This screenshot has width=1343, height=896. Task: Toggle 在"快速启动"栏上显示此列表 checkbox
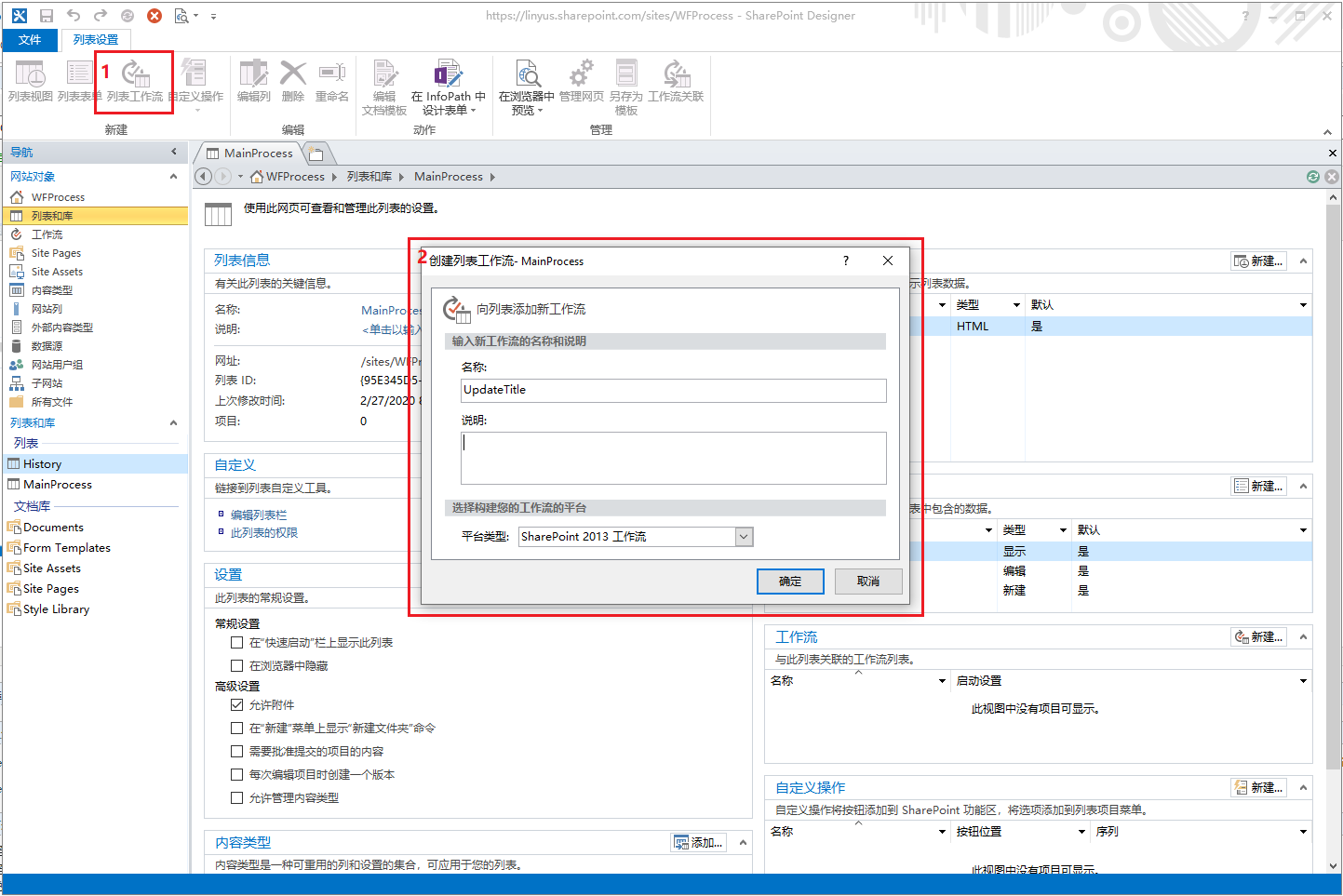(x=236, y=643)
